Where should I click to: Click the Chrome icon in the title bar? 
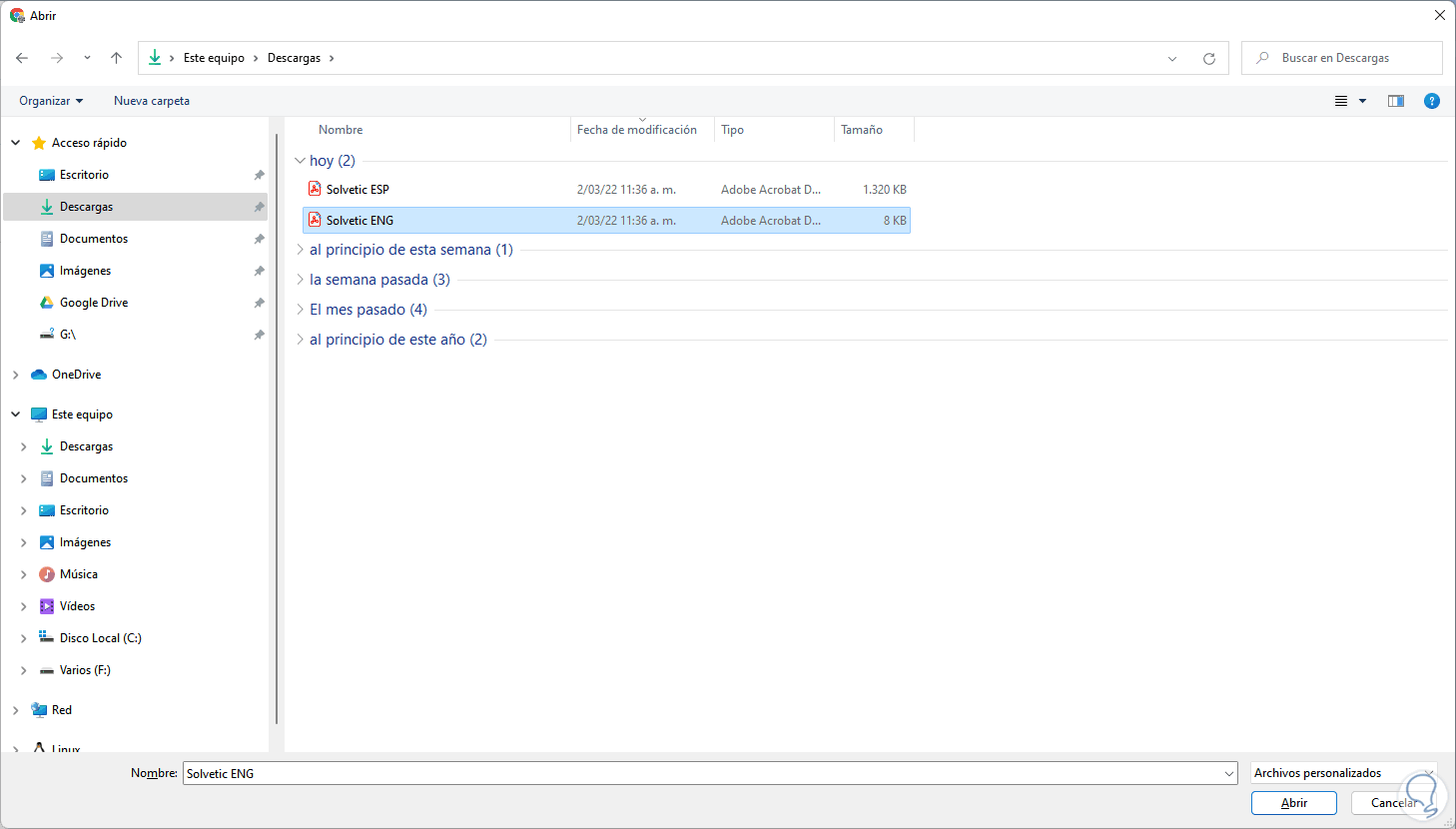click(17, 16)
